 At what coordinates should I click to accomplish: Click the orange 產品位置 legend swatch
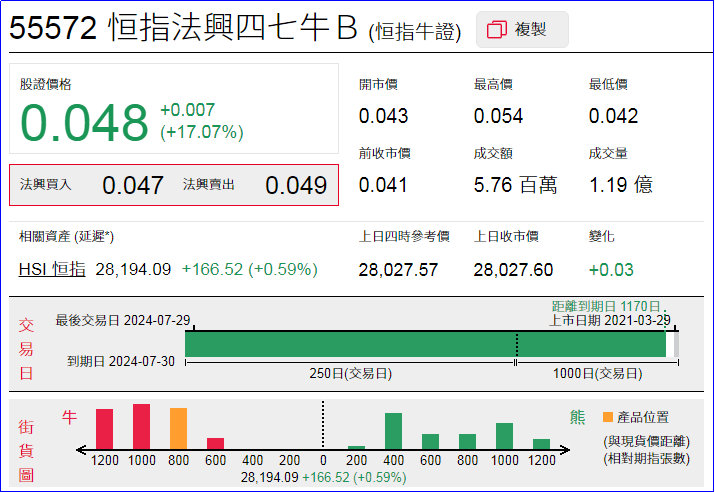[x=607, y=417]
